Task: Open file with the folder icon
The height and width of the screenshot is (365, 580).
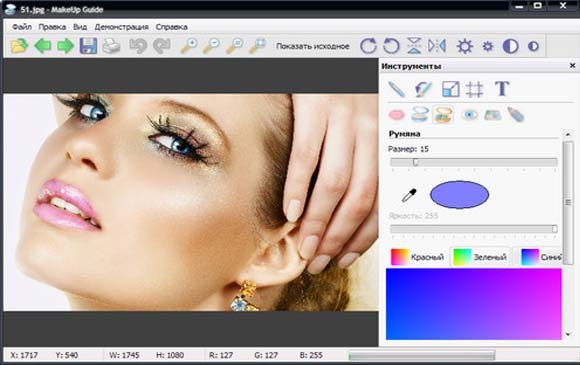Action: [19, 46]
